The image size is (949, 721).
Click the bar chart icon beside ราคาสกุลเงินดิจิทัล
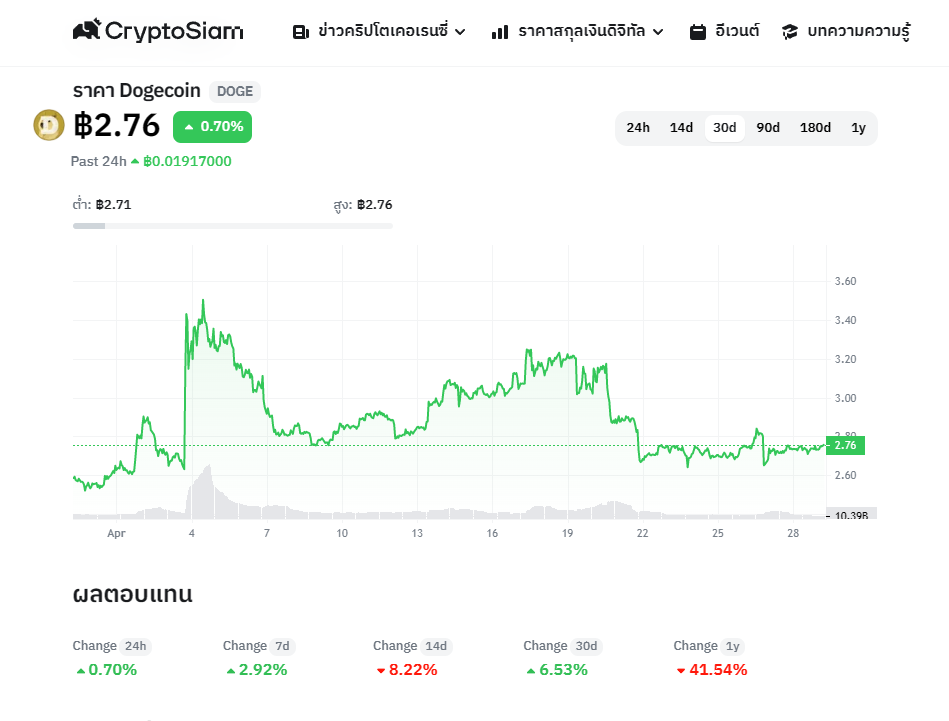coord(500,32)
